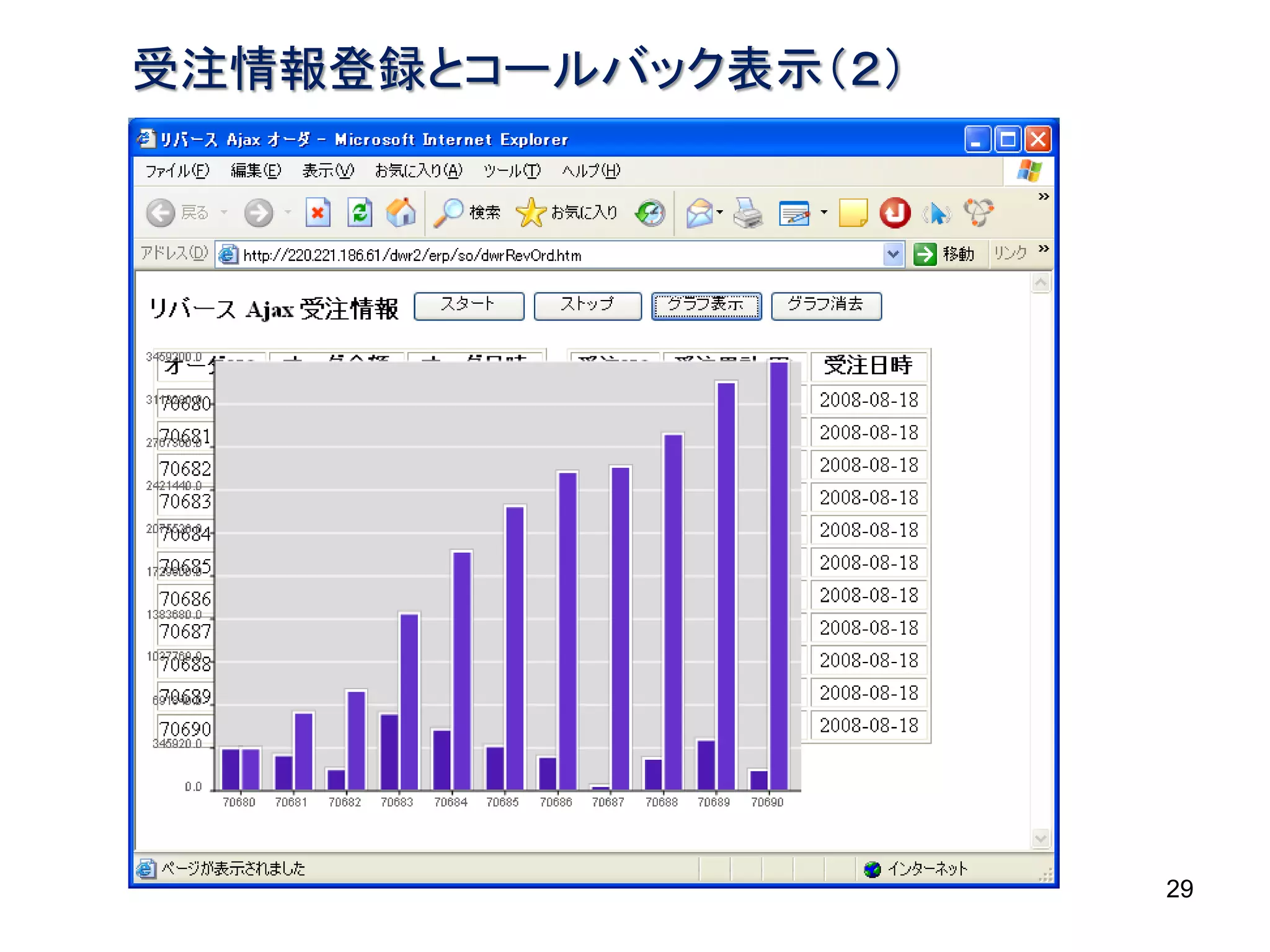Click the リバース Ajax 受注情報 heading

coord(273,309)
